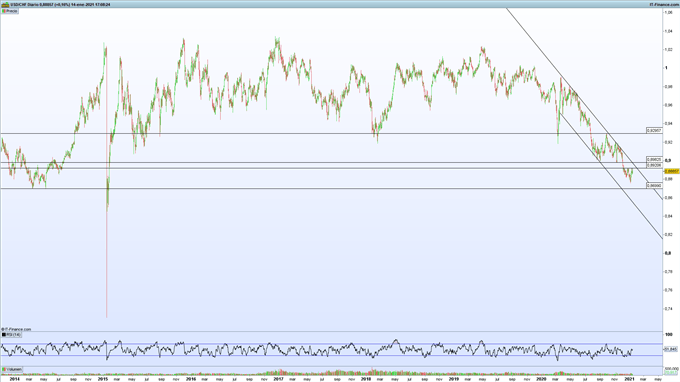Open the Volumen indicator label
The height and width of the screenshot is (382, 680).
click(x=12, y=369)
